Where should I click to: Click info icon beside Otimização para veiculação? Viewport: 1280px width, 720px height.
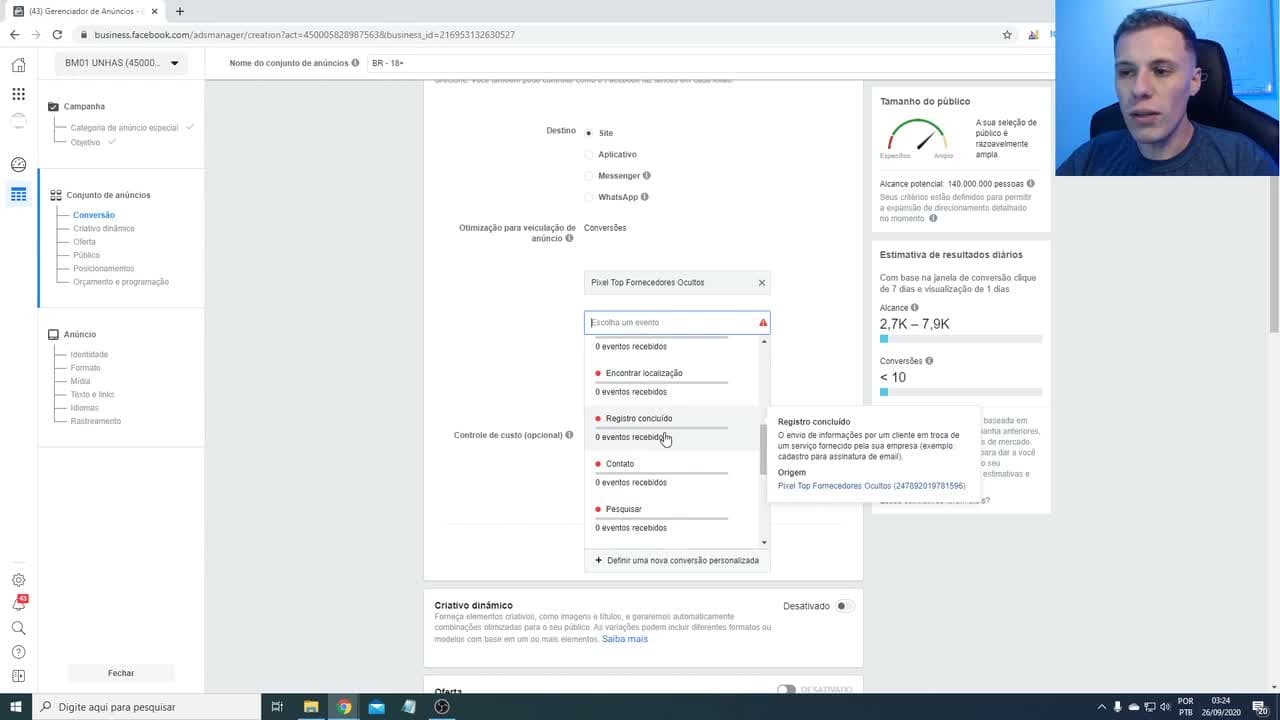(x=569, y=239)
